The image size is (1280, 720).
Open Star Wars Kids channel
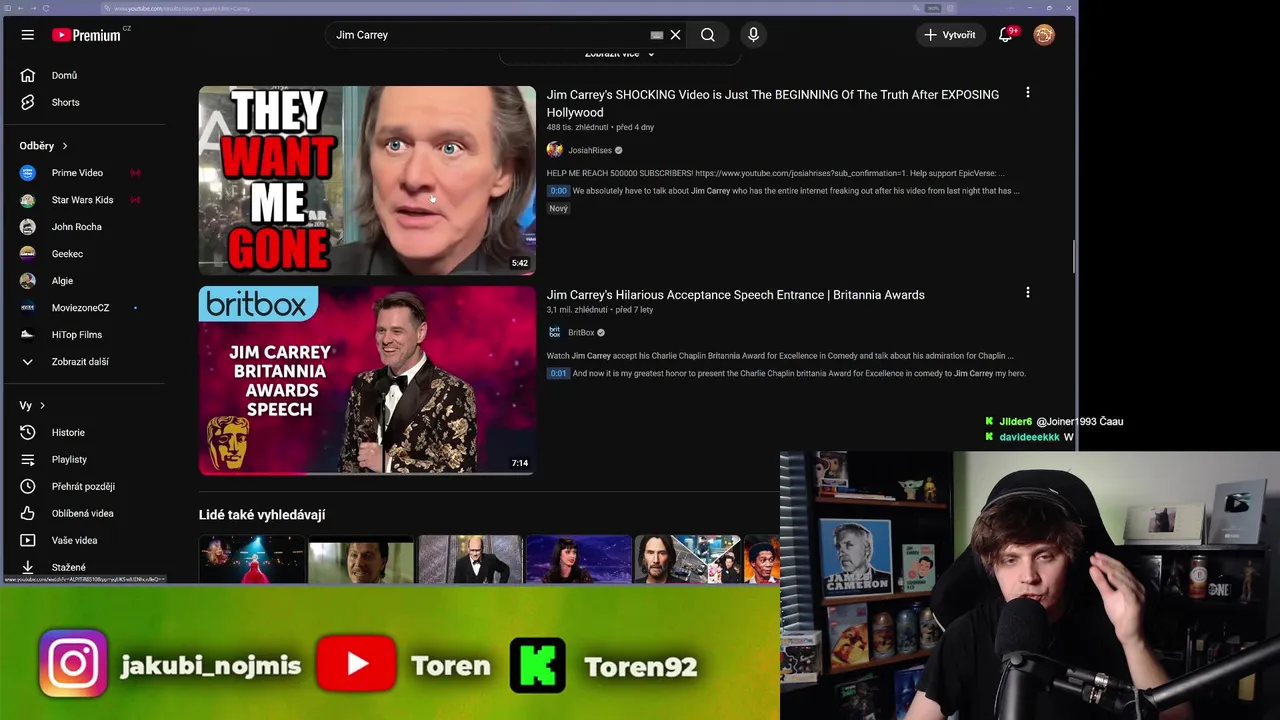tap(84, 200)
